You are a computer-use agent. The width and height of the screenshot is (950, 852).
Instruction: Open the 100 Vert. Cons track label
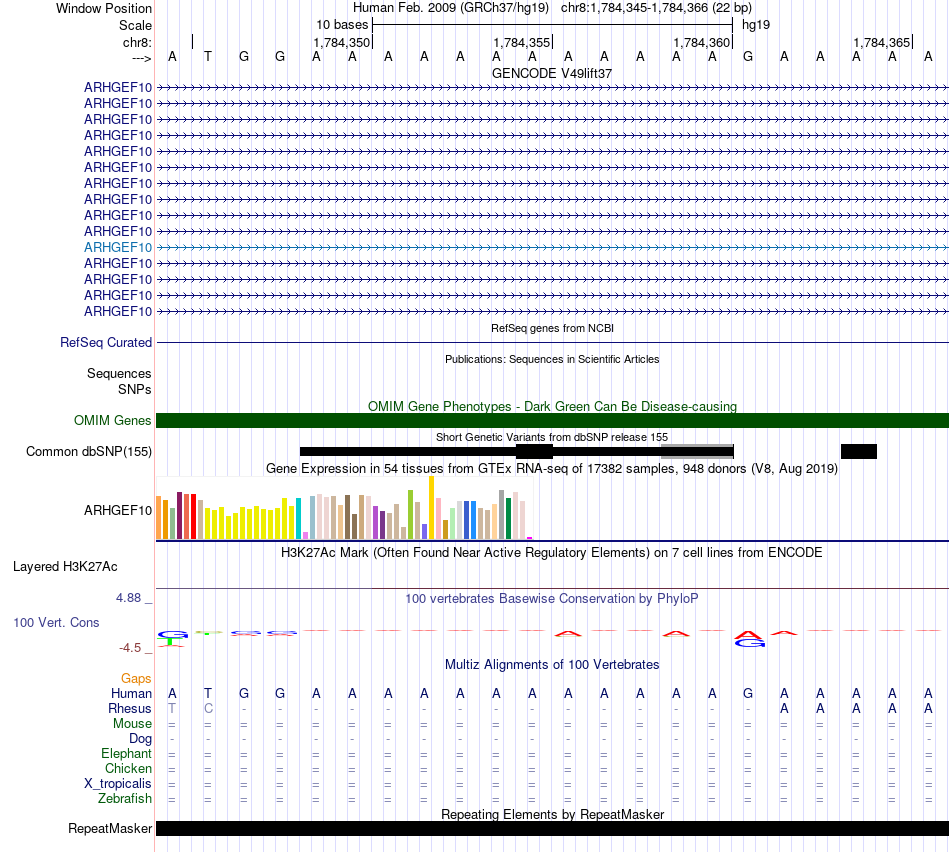coord(56,622)
